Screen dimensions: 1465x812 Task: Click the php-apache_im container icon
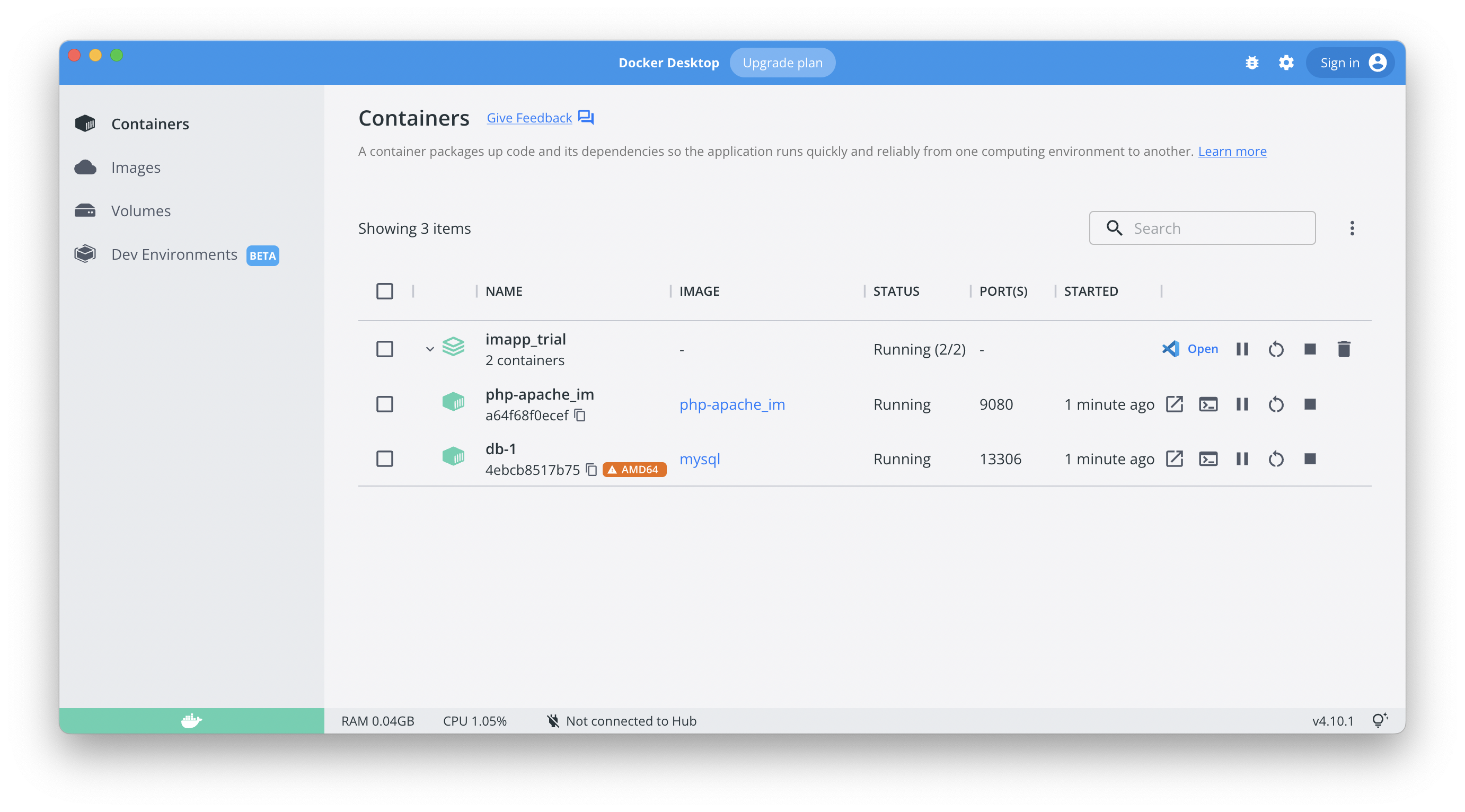pos(453,401)
